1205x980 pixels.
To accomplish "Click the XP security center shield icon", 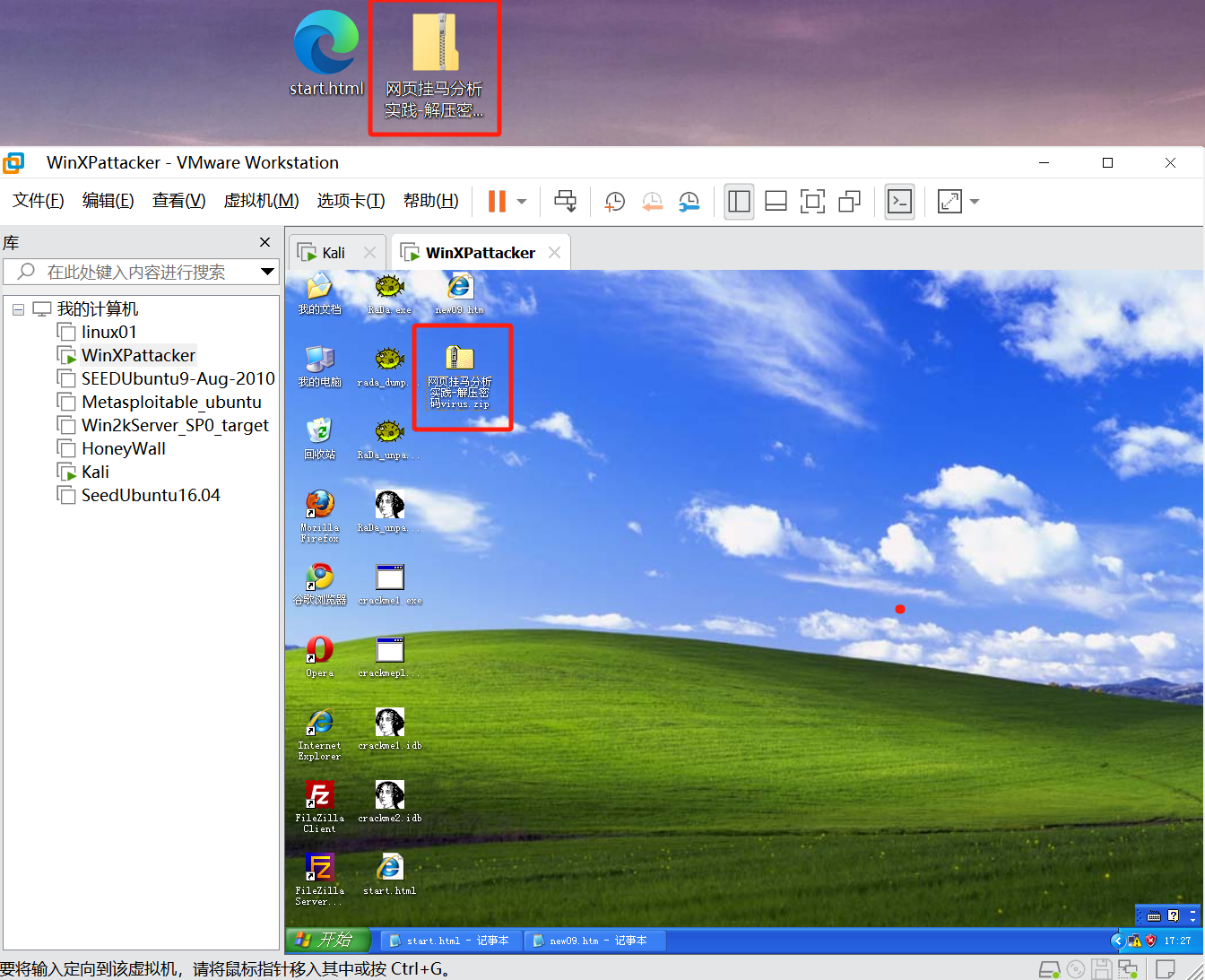I will (x=1150, y=941).
